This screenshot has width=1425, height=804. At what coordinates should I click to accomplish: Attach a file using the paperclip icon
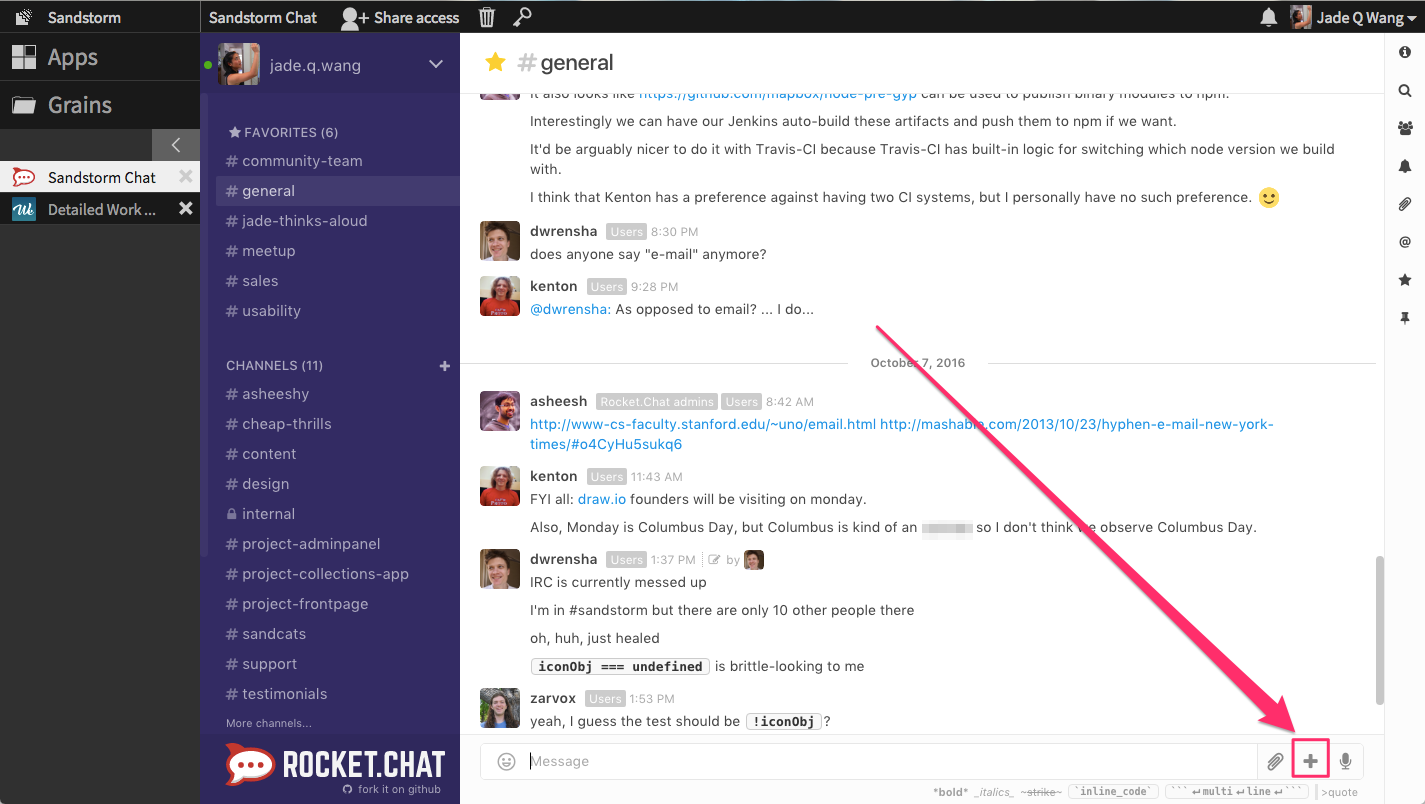[1274, 761]
